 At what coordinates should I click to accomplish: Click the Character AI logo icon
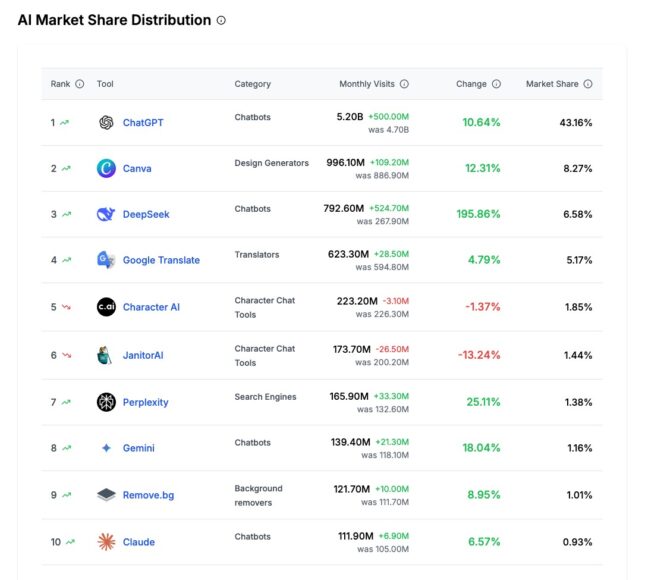coord(106,307)
